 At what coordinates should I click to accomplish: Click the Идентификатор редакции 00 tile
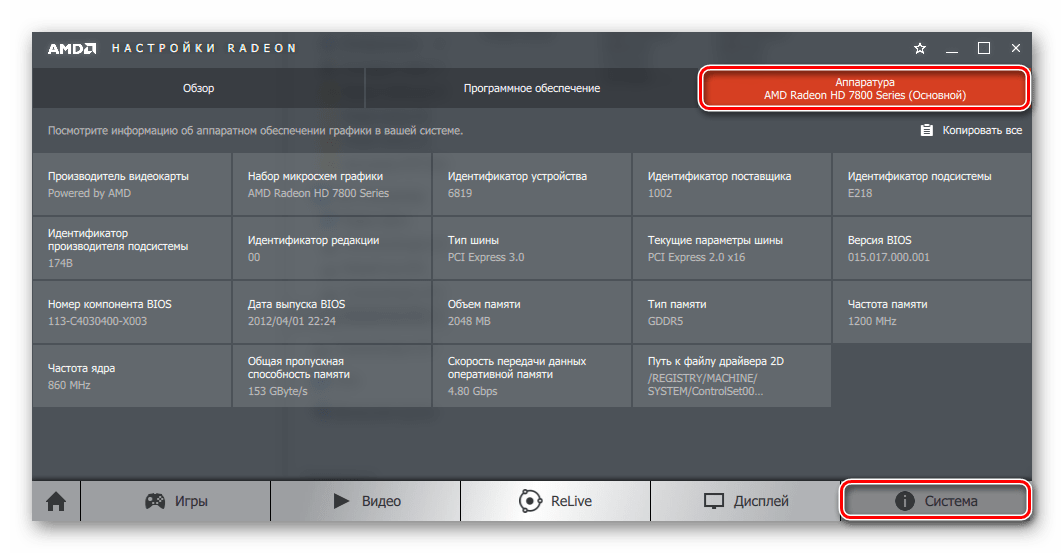click(x=332, y=248)
